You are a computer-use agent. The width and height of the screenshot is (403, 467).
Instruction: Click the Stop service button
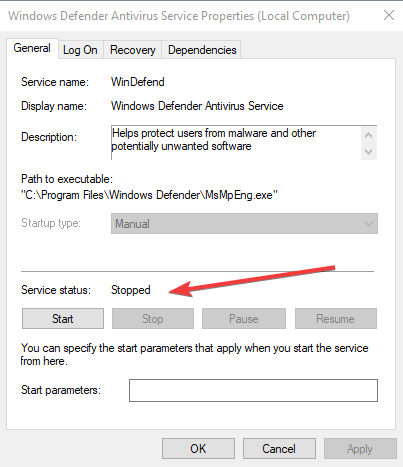pos(153,319)
